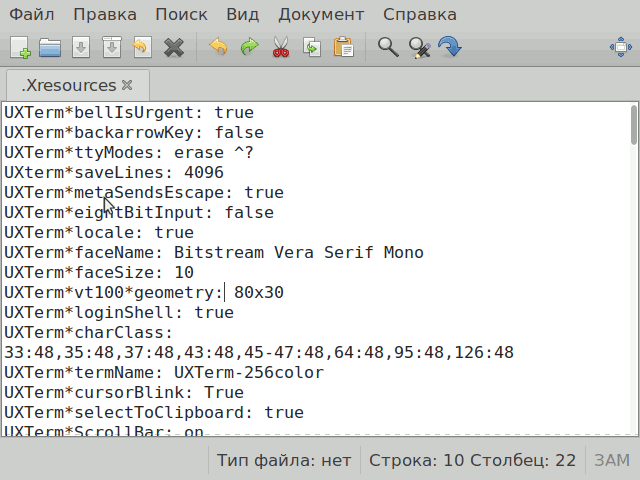Click 'UXTerm*selectToClipboard: true' line
Image resolution: width=640 pixels, height=480 pixels.
click(154, 413)
